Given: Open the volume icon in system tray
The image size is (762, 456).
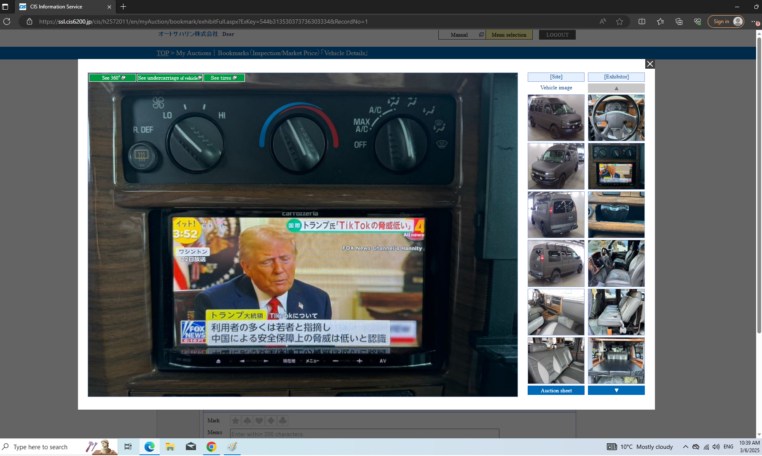Looking at the screenshot, I should [x=716, y=447].
